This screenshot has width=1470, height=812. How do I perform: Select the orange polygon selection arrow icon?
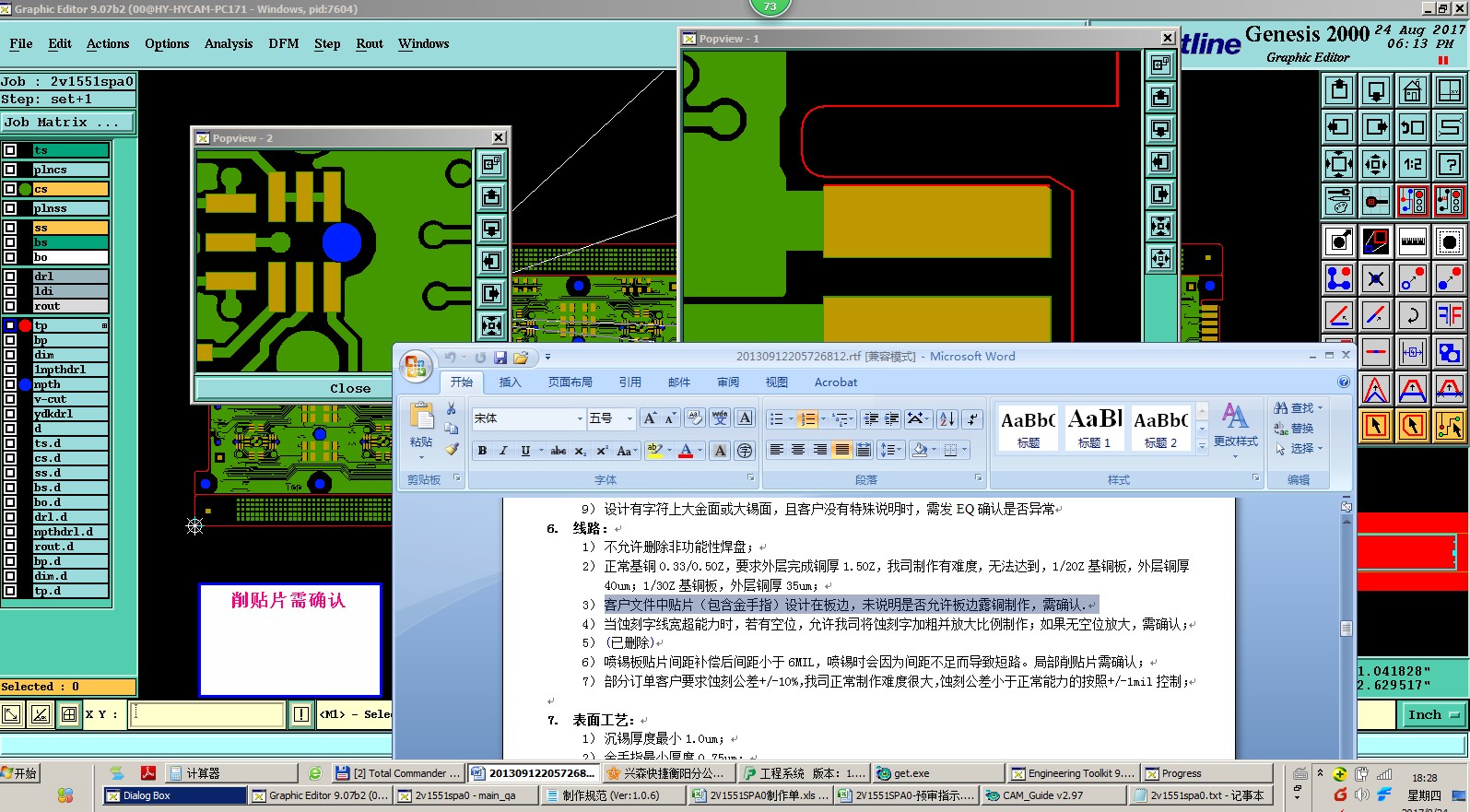(1412, 426)
